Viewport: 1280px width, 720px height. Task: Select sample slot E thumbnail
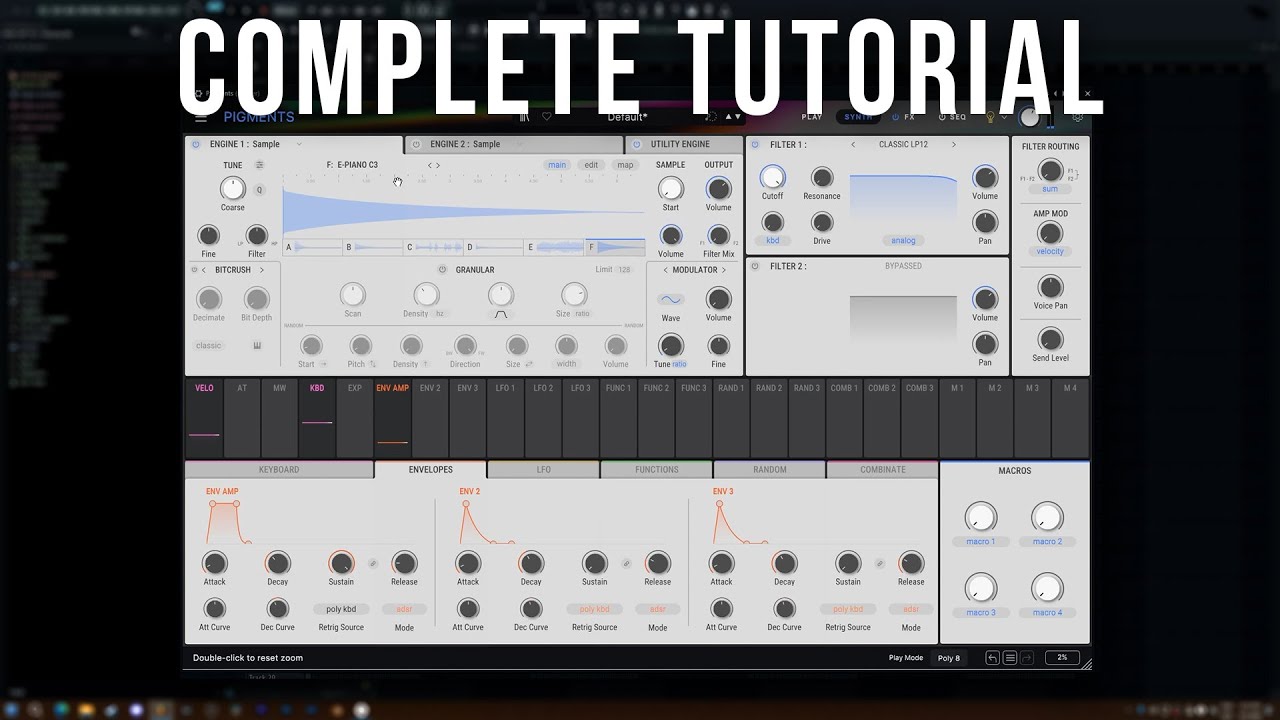click(554, 246)
